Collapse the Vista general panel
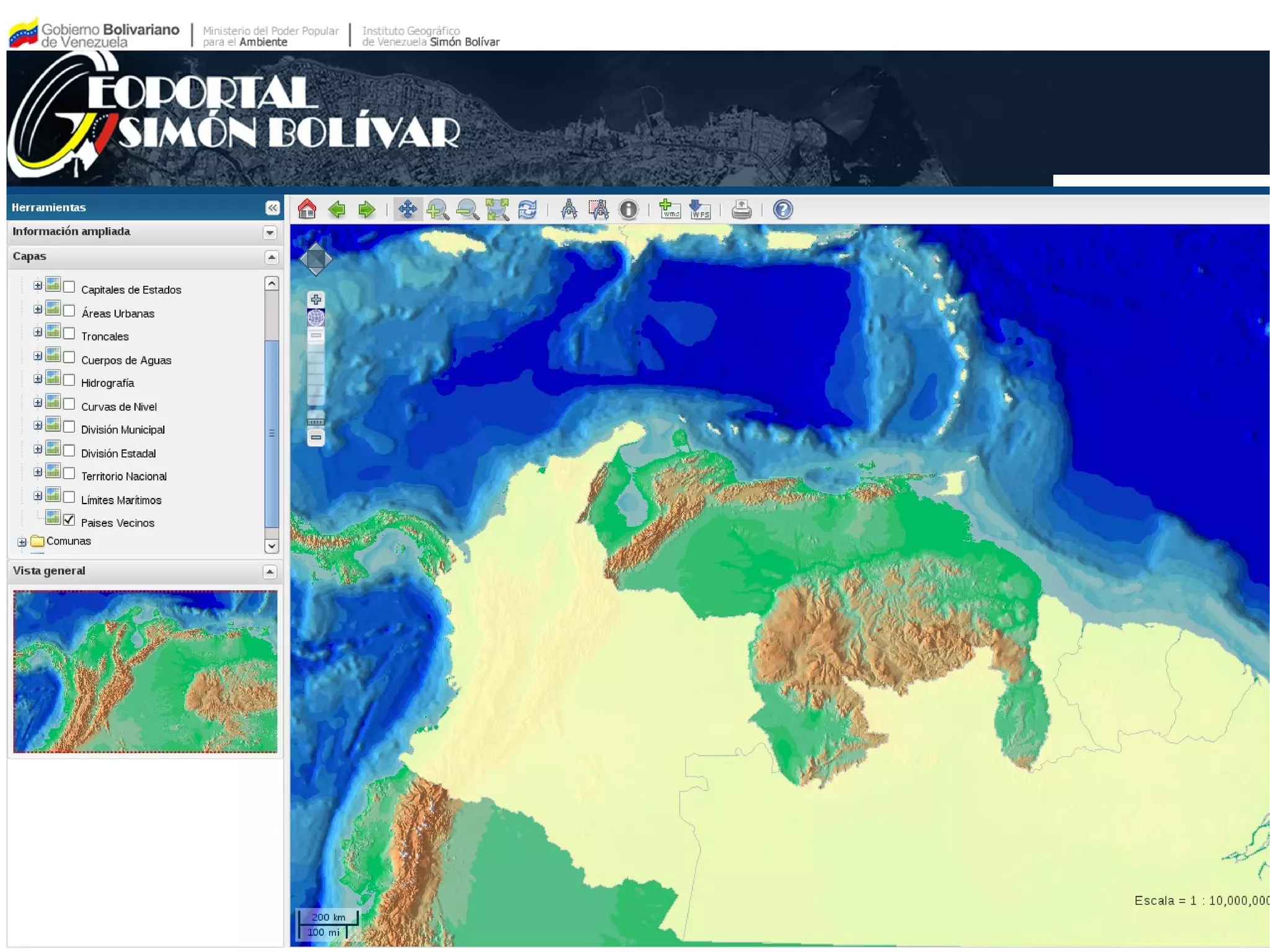This screenshot has height=952, width=1270. 270,572
